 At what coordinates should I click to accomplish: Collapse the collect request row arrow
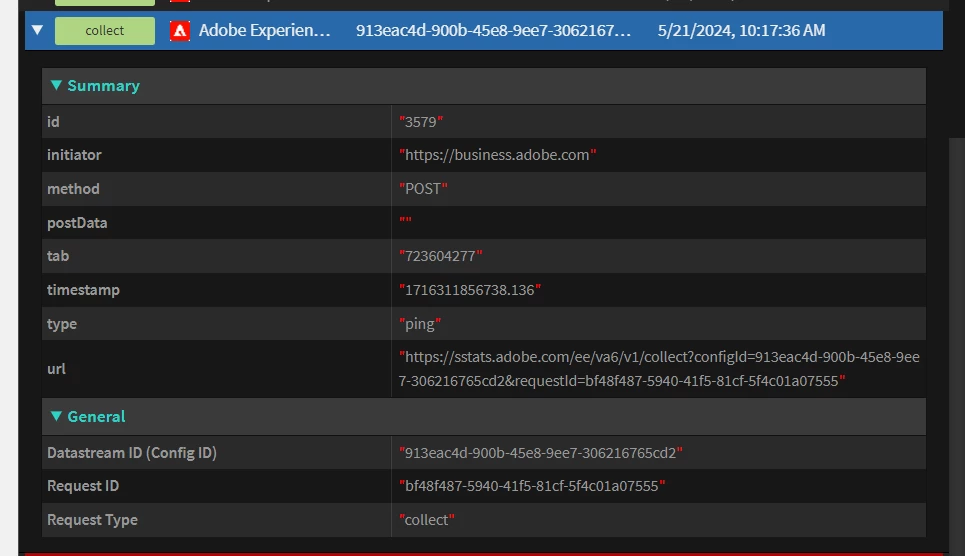[x=38, y=30]
